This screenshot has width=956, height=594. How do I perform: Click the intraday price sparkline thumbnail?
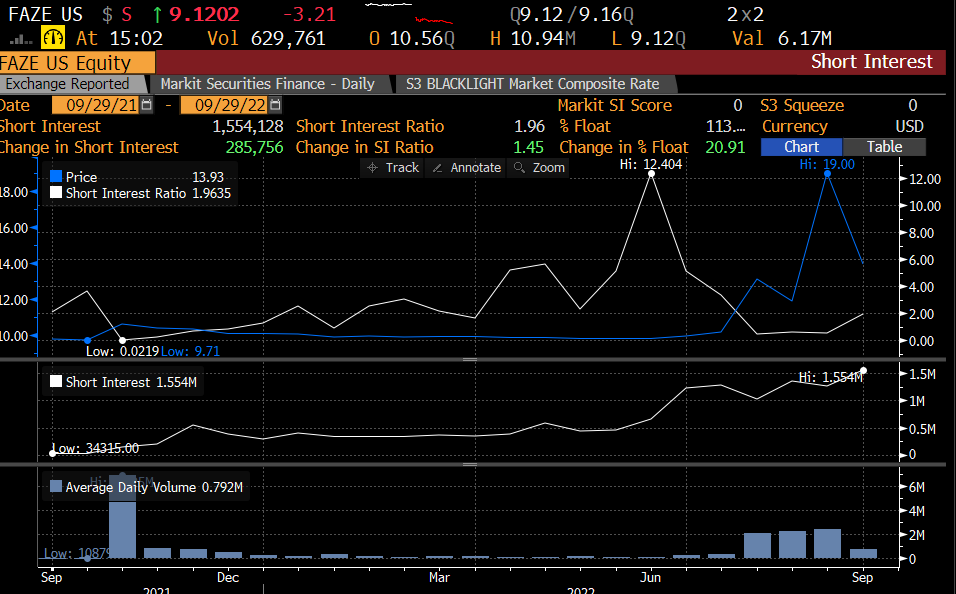click(408, 13)
